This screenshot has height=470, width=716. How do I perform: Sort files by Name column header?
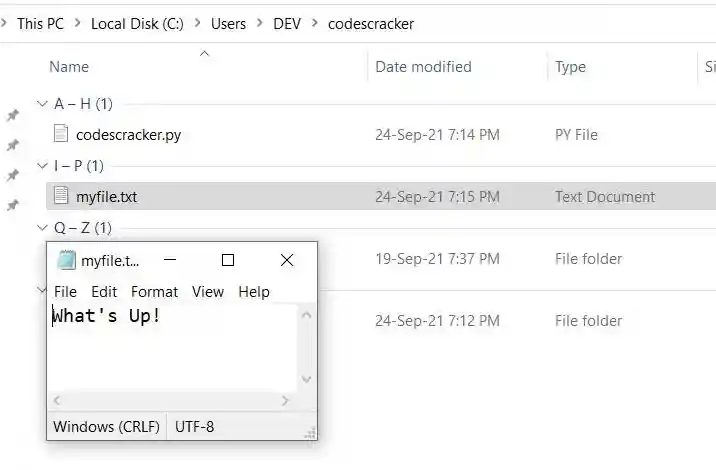tap(69, 67)
